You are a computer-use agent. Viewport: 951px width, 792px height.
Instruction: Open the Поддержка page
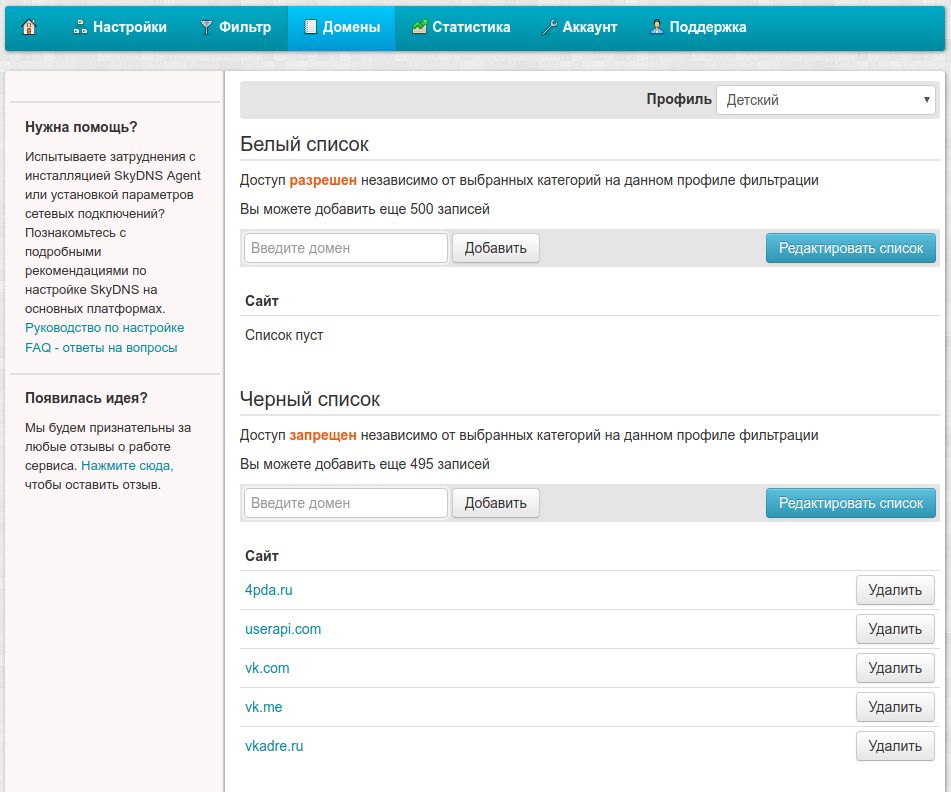coord(698,27)
